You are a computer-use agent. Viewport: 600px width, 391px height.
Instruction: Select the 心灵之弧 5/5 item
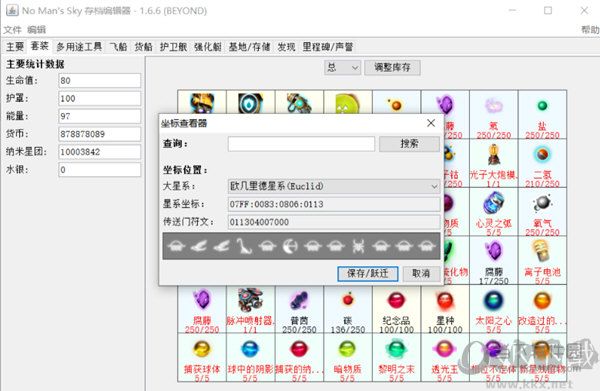coord(494,212)
